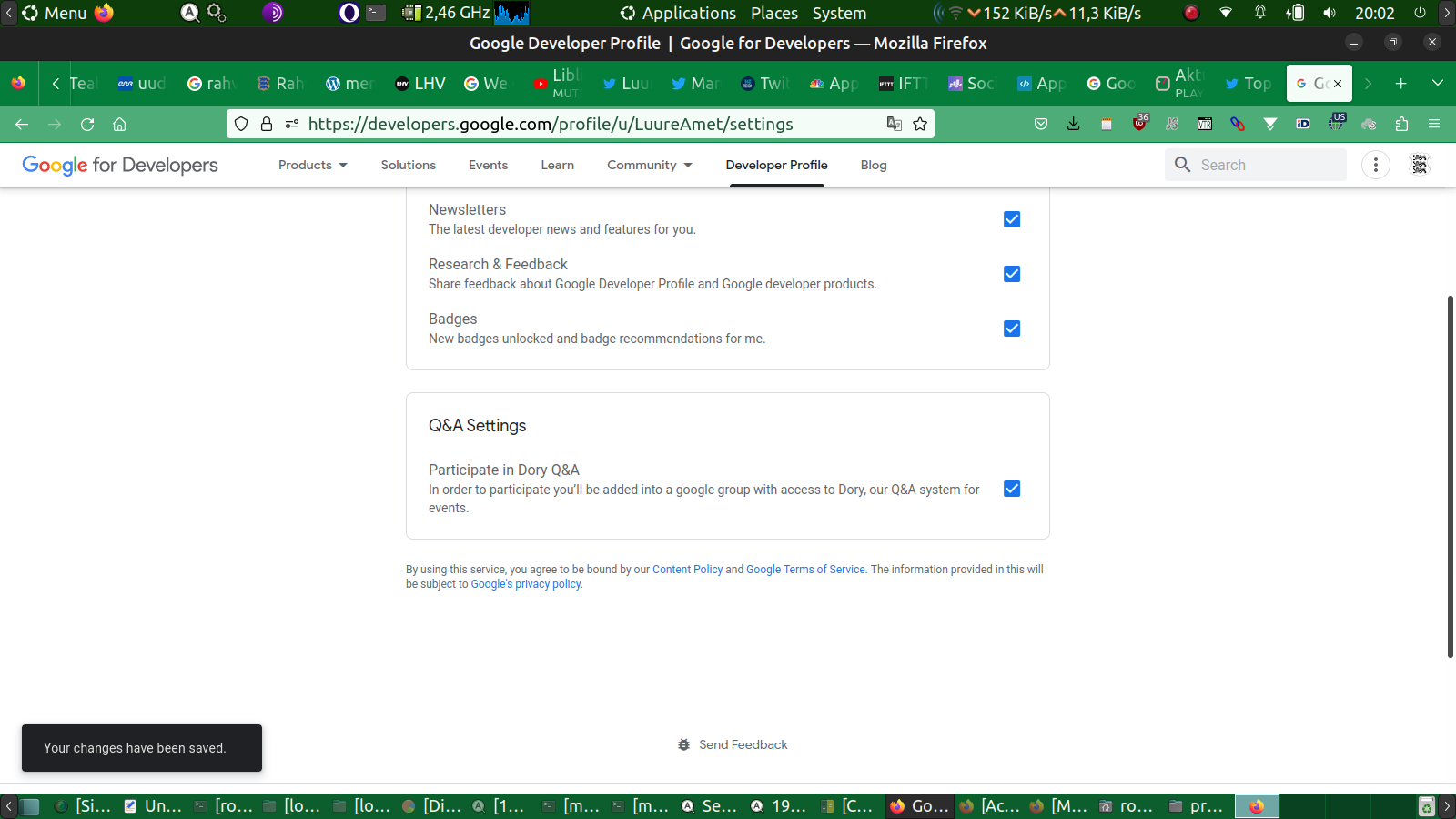Uncheck the Badges notification checkbox

(1012, 329)
